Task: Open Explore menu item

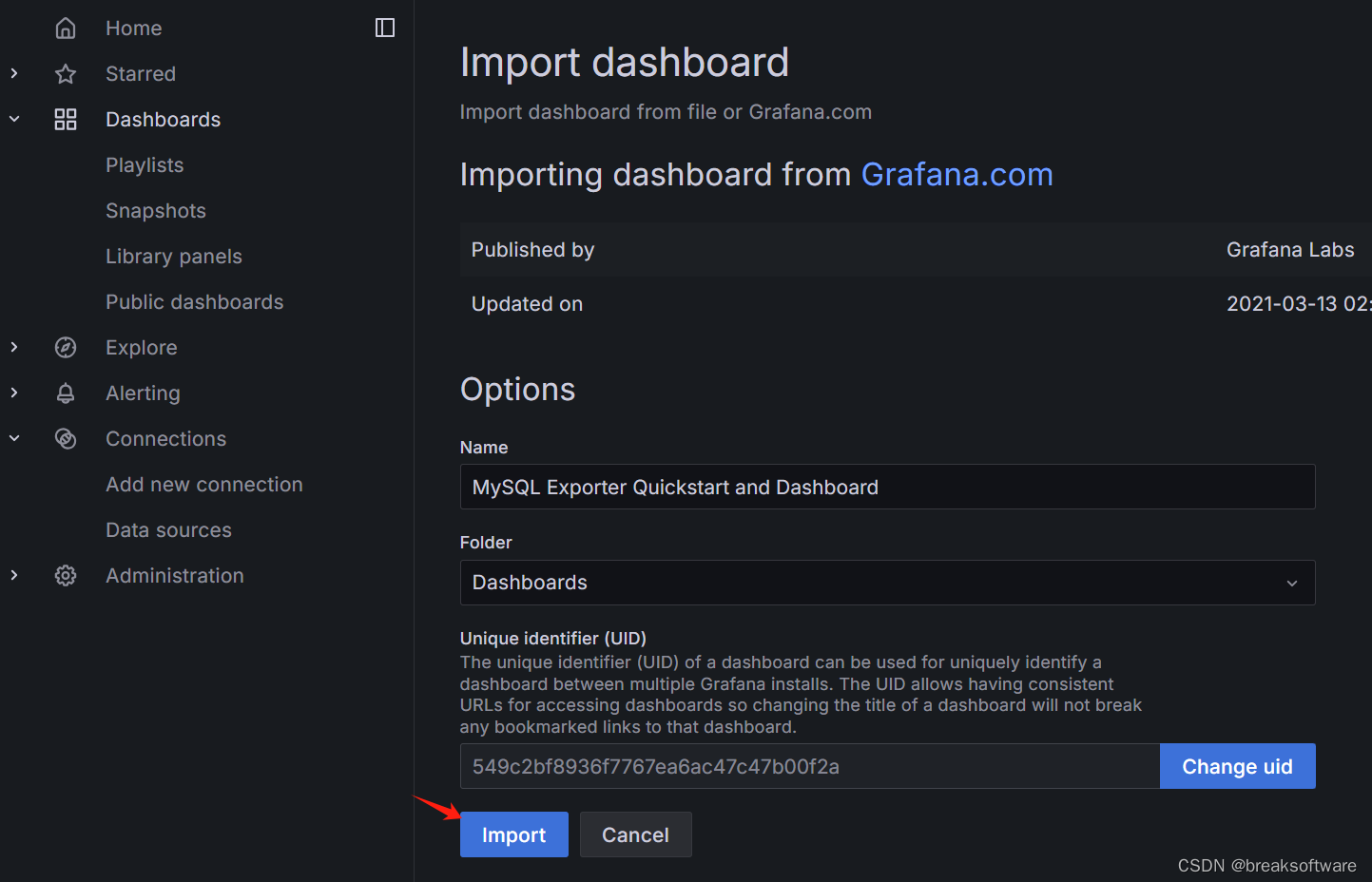Action: 142,348
